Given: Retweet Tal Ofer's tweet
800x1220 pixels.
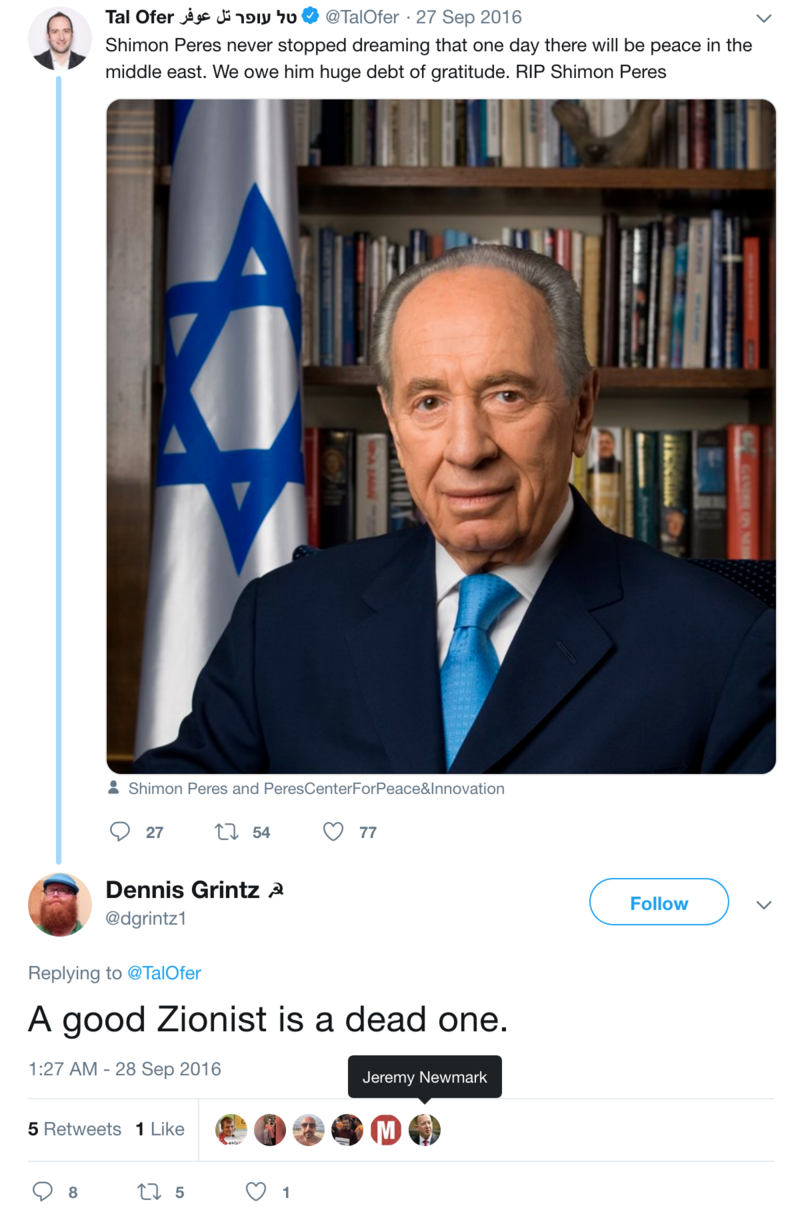Looking at the screenshot, I should click(227, 832).
